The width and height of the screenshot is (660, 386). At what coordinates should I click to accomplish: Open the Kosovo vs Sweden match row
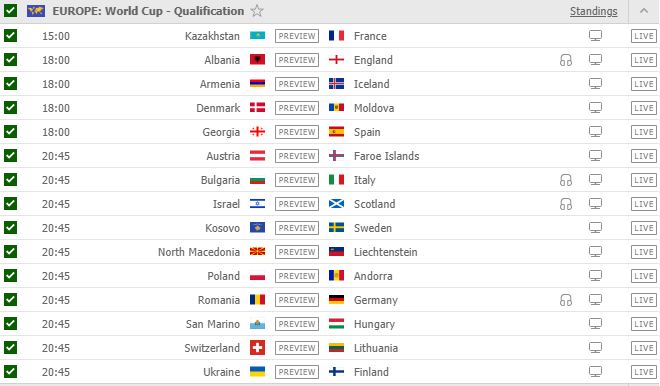(x=330, y=228)
